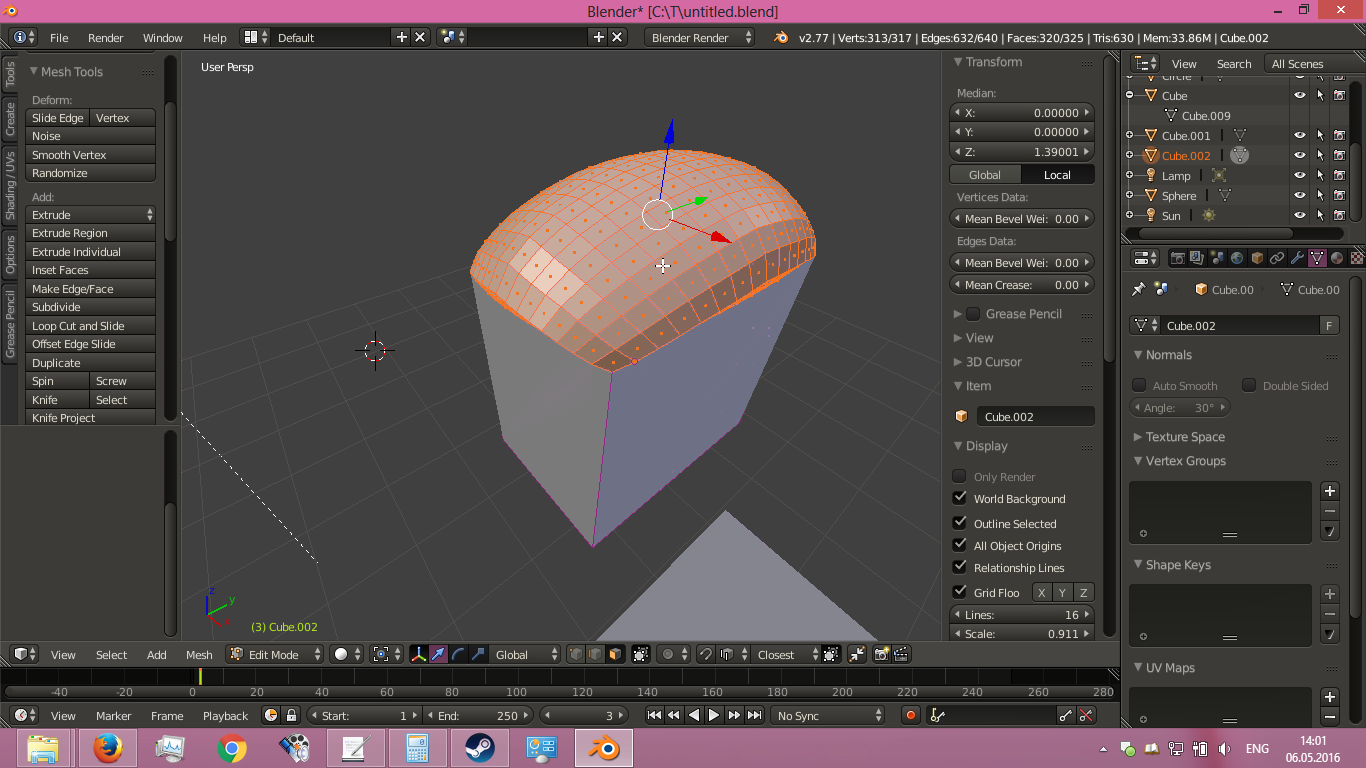Click Lamp data icon in outliner
Viewport: 1366px width, 768px height.
pos(1218,175)
